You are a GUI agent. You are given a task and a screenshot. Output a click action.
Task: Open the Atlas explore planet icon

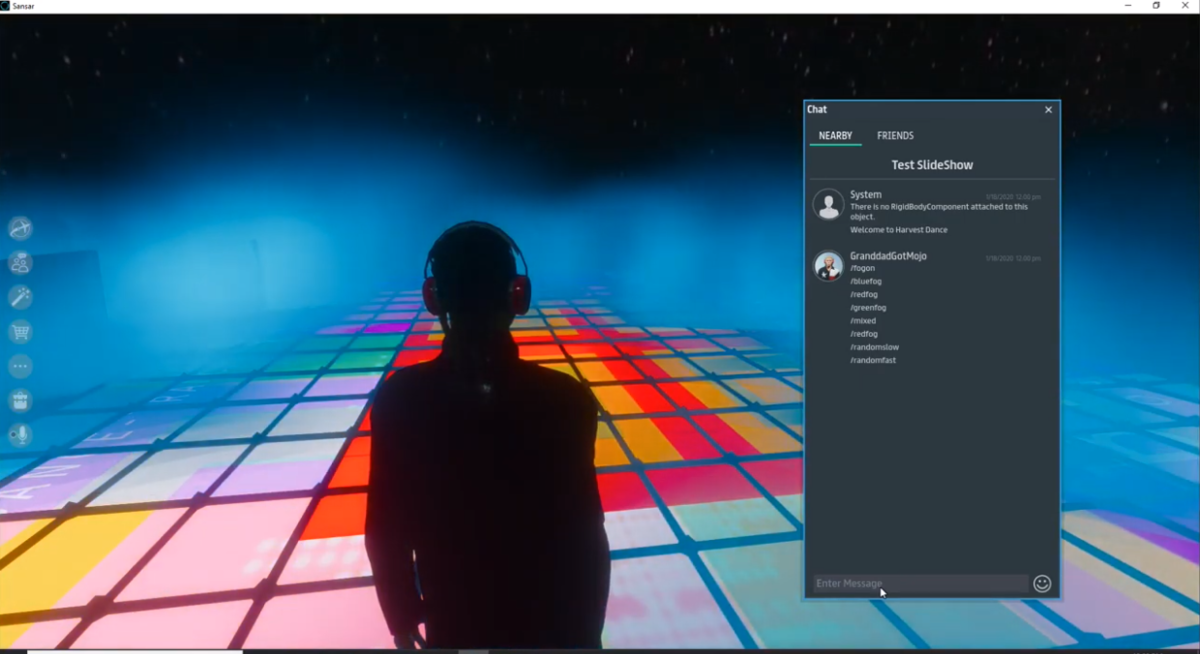[x=20, y=229]
